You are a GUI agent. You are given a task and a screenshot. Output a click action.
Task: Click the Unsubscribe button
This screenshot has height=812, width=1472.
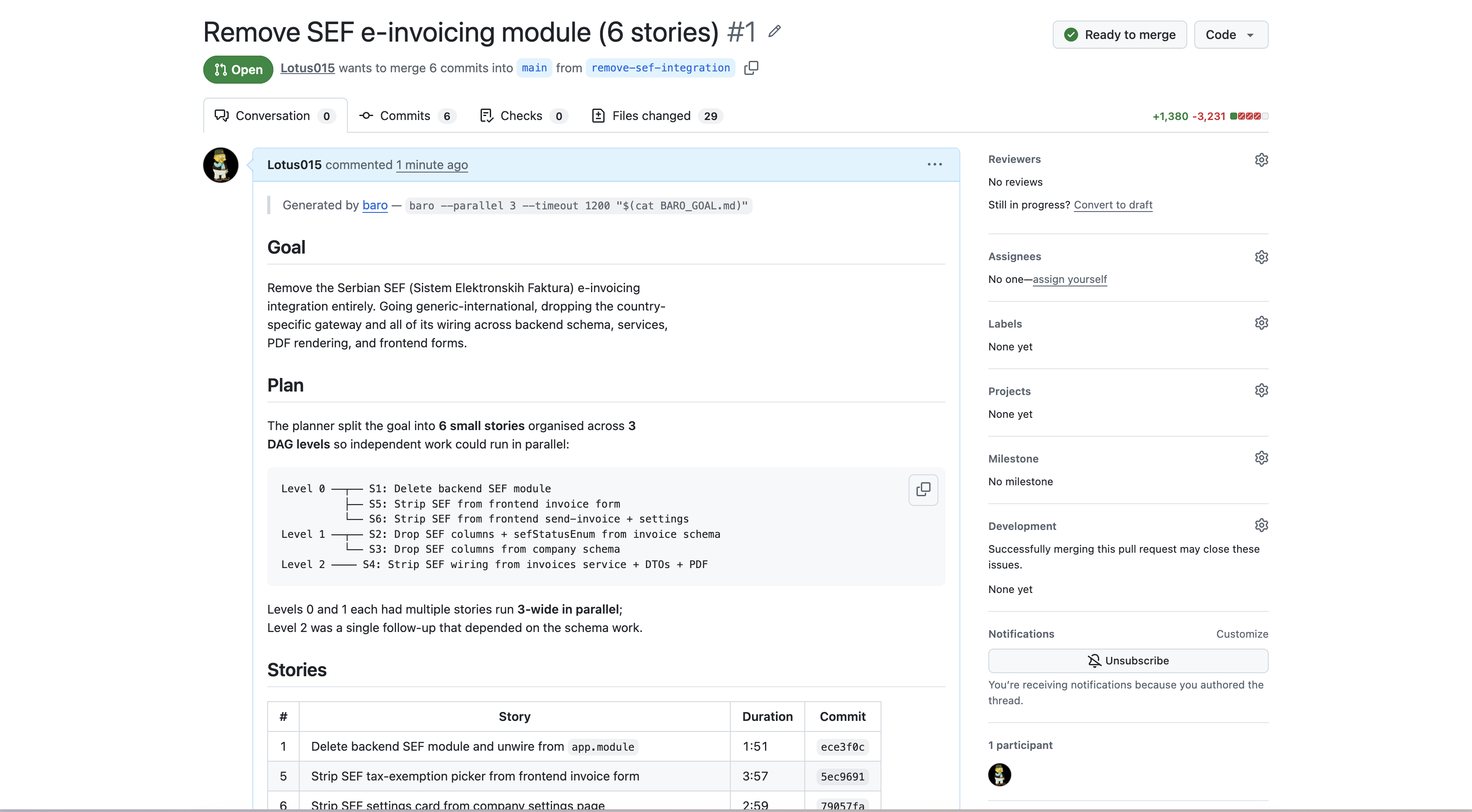(1128, 660)
